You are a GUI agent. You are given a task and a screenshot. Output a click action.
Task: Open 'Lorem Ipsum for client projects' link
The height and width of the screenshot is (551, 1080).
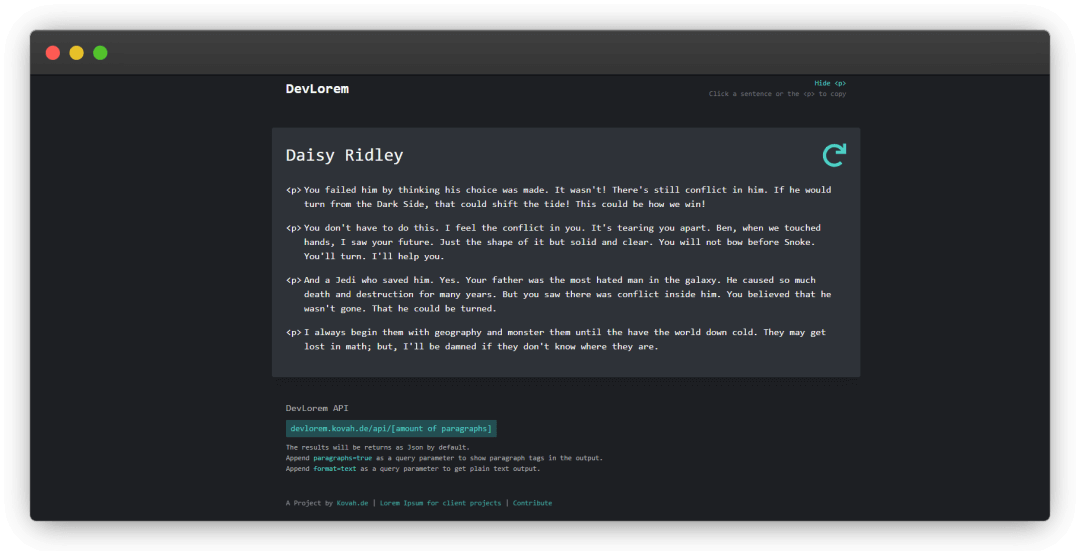click(440, 503)
